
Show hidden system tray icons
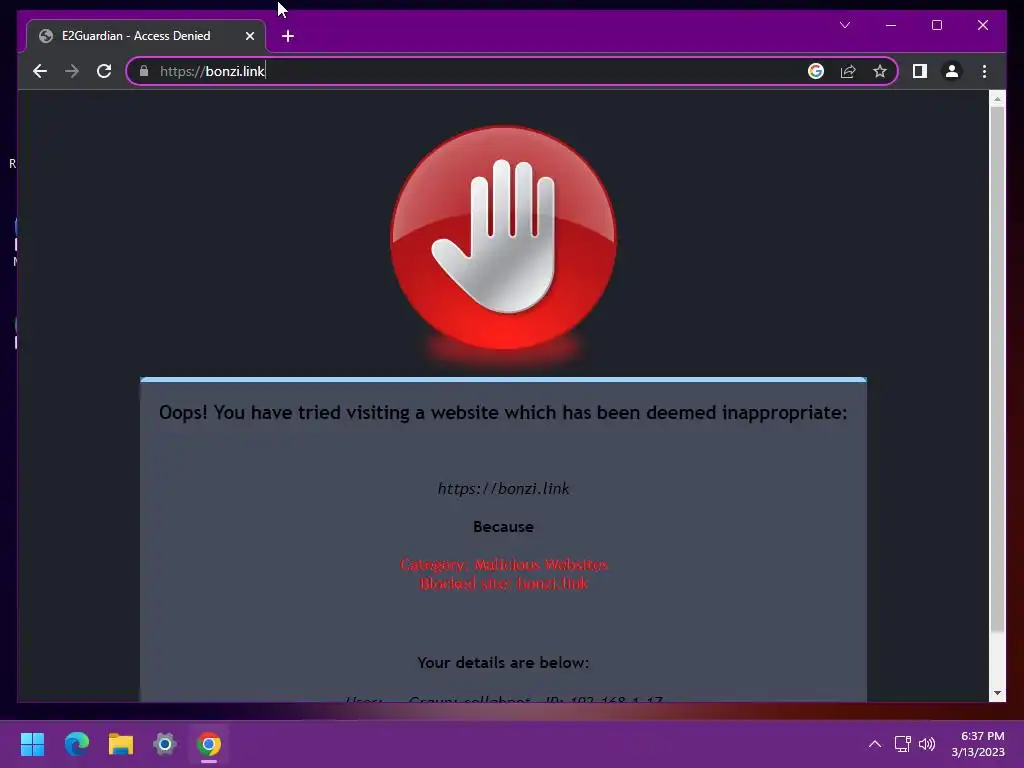tap(875, 744)
